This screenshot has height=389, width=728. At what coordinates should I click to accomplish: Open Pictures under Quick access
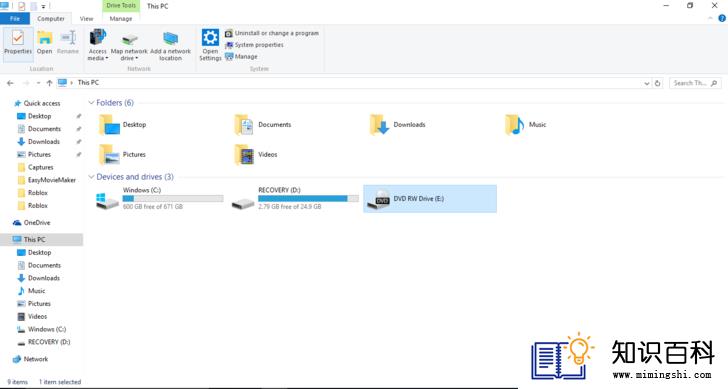(39, 155)
